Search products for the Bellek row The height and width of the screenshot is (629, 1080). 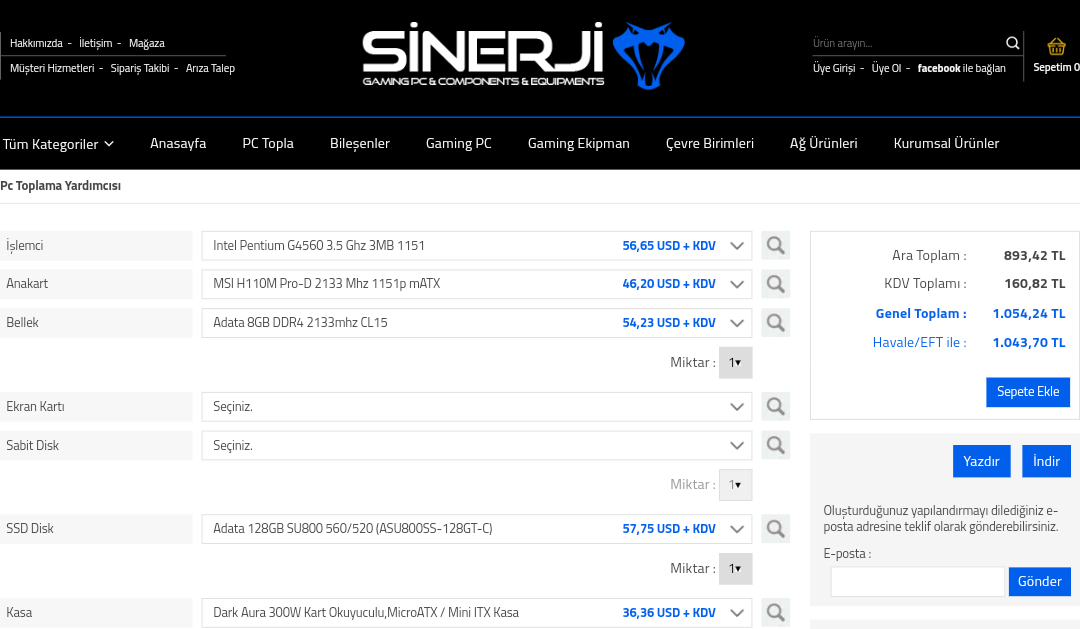(x=776, y=322)
